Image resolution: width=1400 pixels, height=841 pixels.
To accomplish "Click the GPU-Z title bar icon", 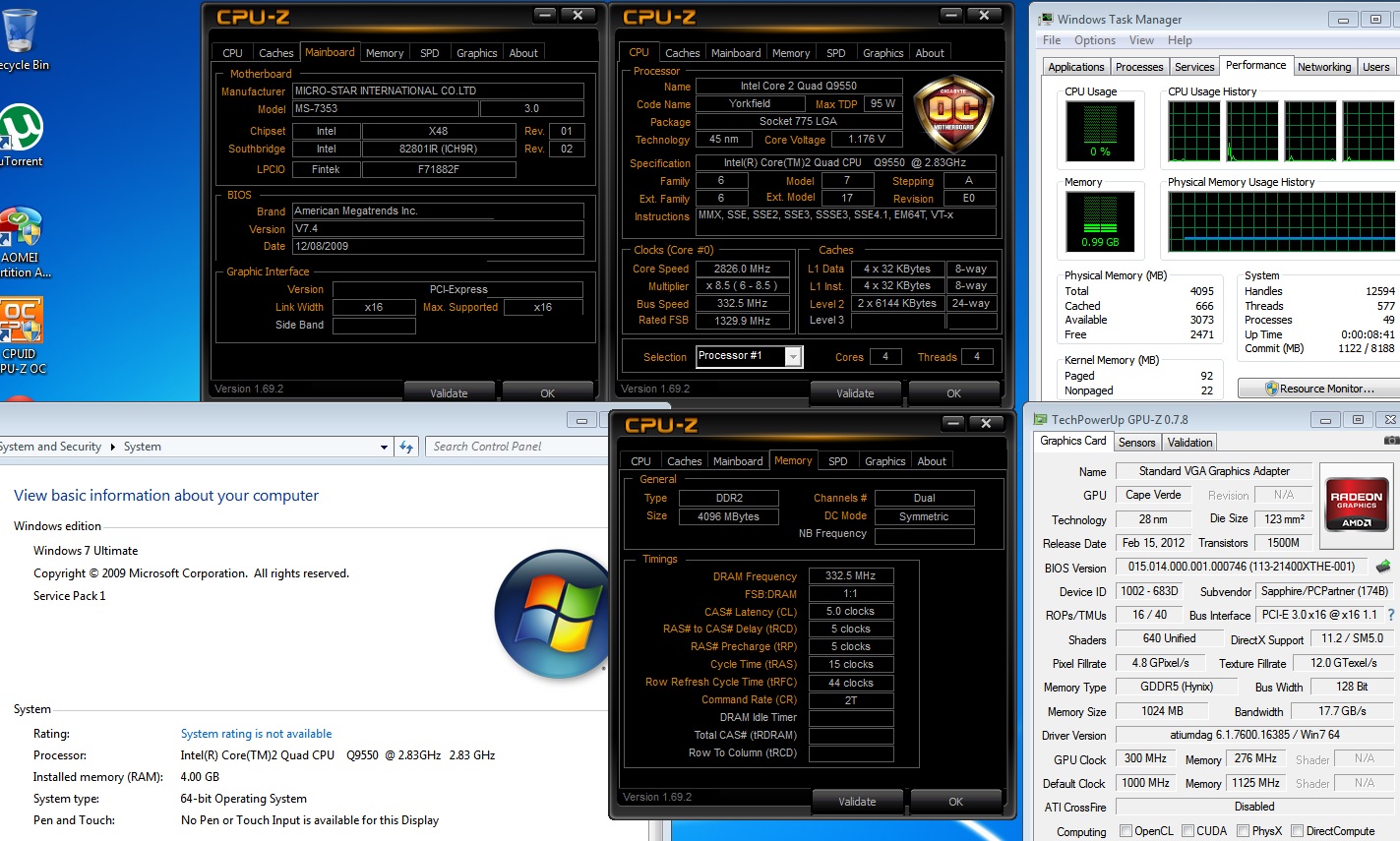I will 1041,419.
